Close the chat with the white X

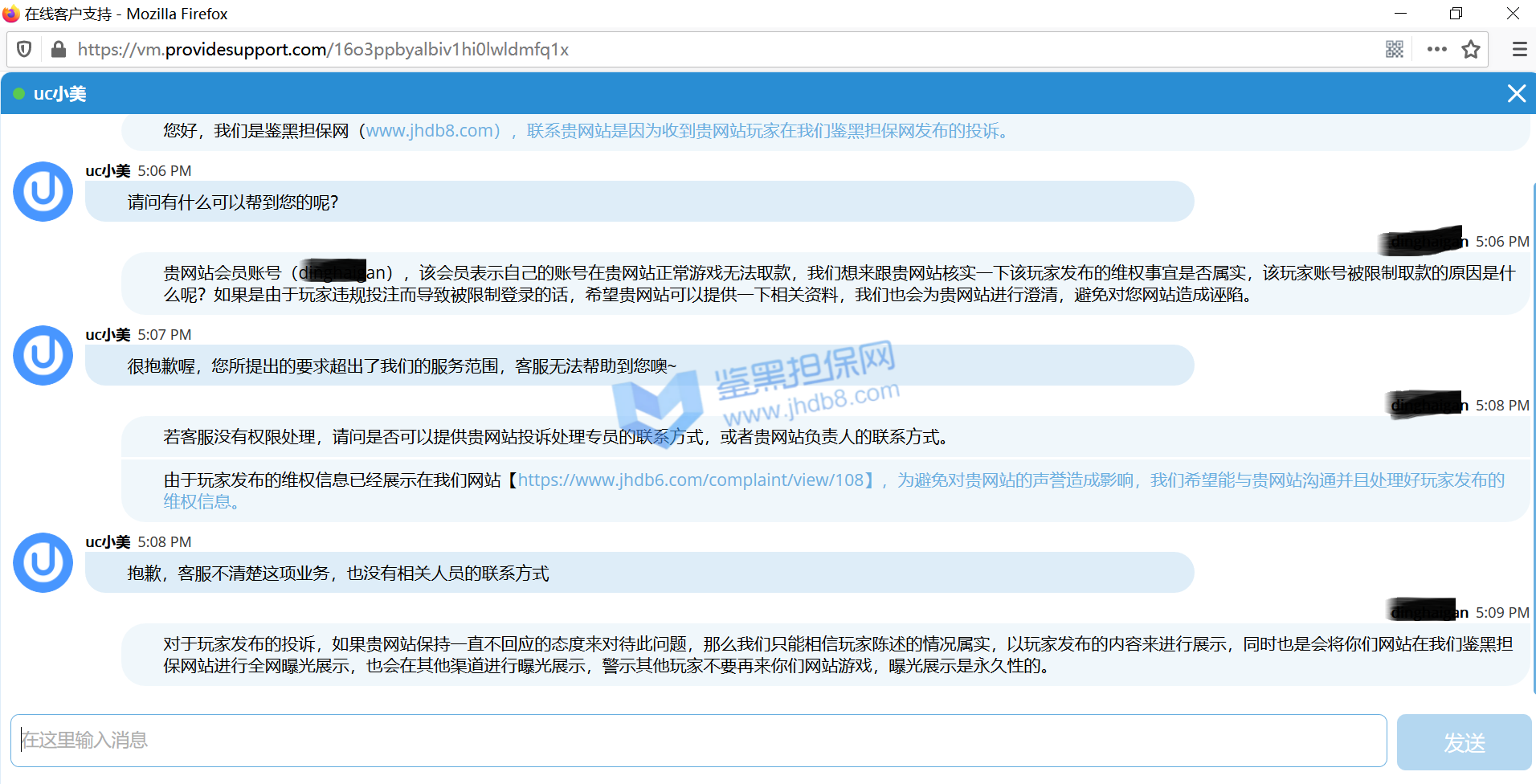tap(1516, 94)
